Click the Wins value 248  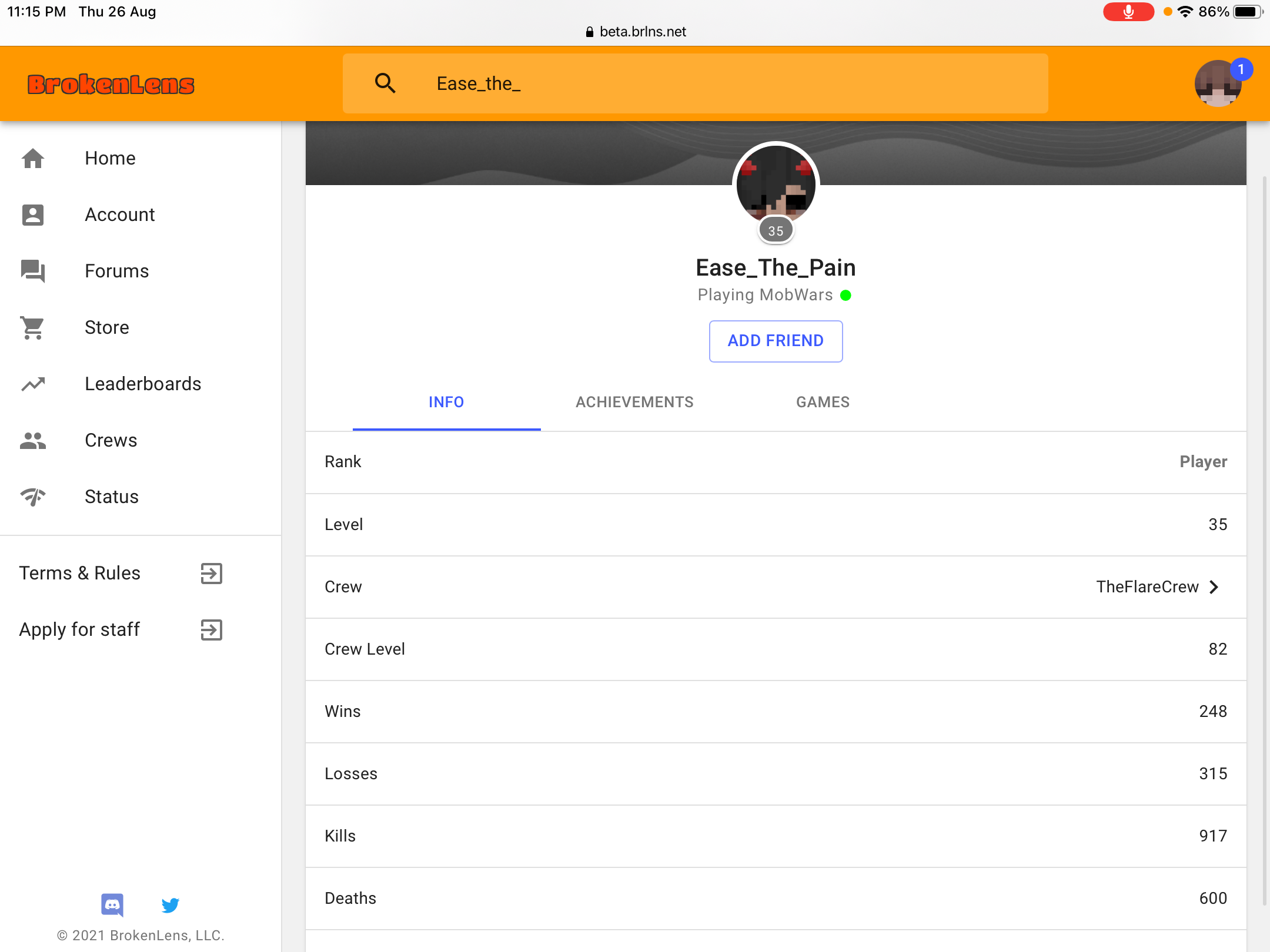click(x=1213, y=711)
